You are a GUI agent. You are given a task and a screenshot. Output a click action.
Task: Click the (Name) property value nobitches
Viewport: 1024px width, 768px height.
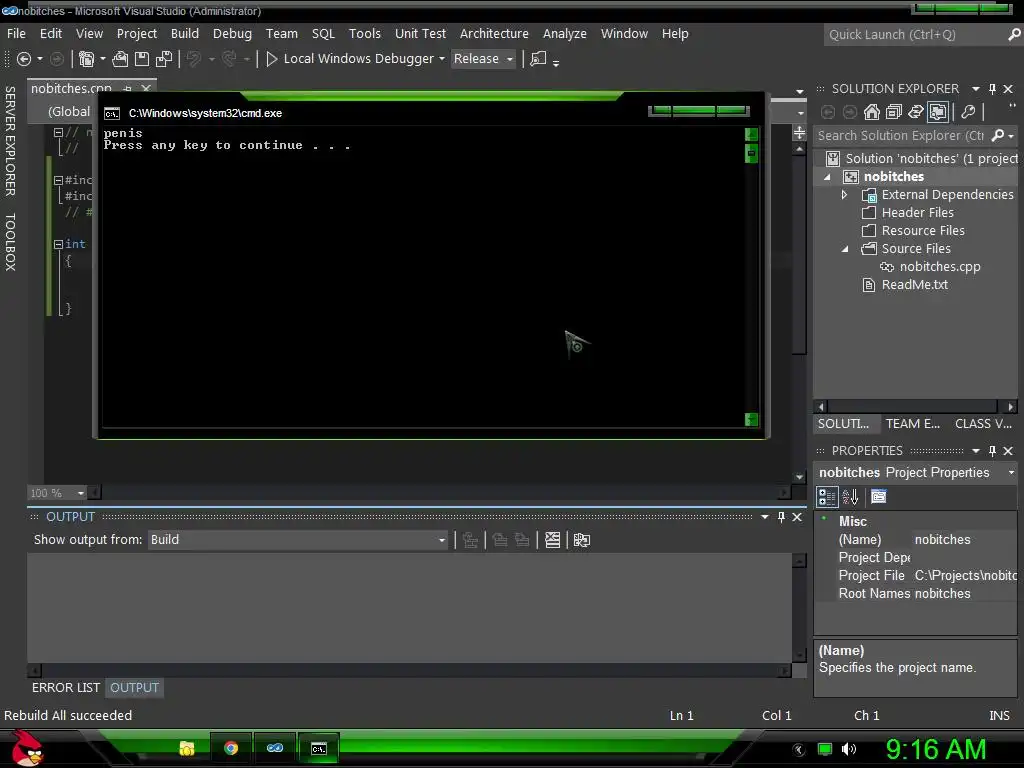[x=942, y=540]
